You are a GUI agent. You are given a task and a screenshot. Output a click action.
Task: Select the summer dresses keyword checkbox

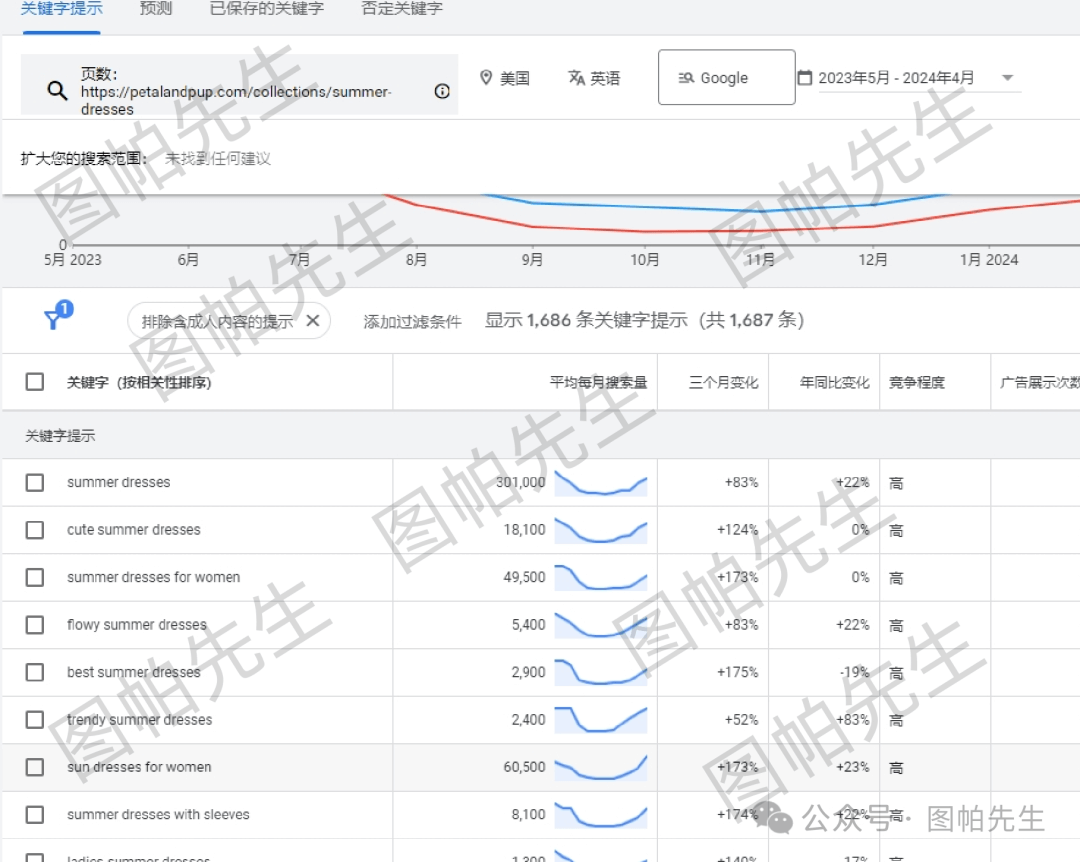35,483
